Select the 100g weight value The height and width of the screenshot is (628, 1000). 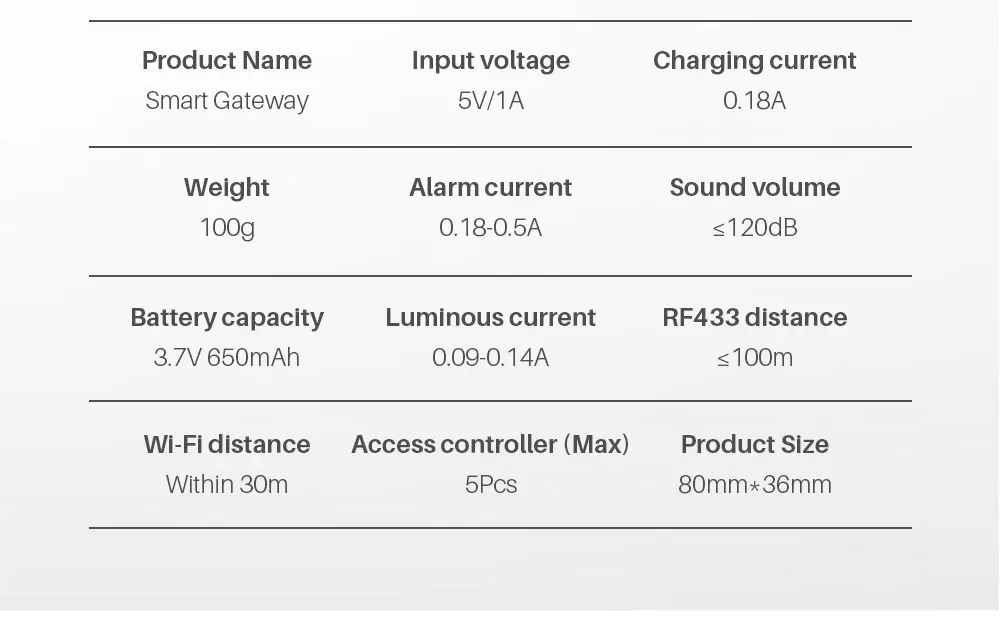pyautogui.click(x=227, y=228)
